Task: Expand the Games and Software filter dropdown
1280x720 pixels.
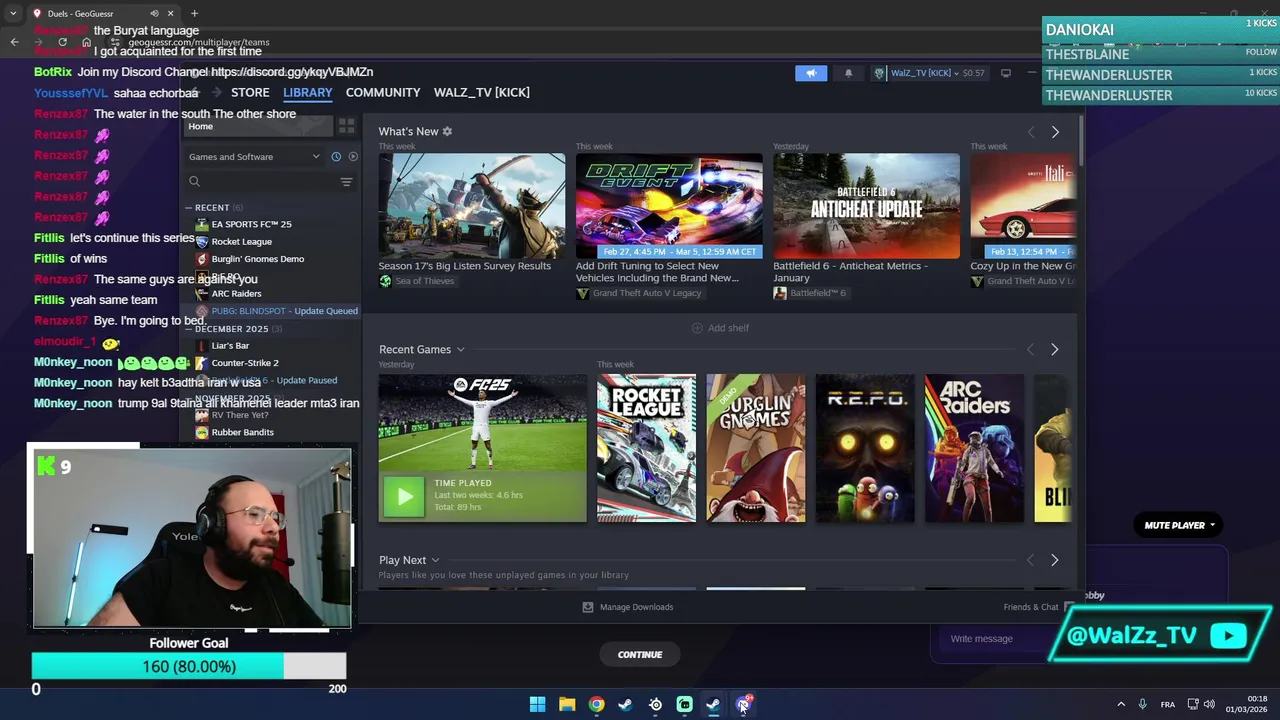Action: 254,156
